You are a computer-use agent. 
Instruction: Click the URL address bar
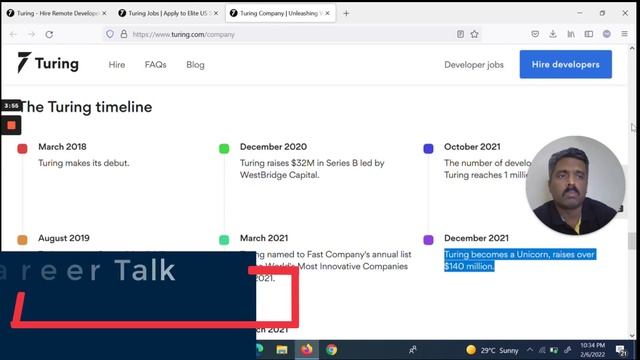coord(292,35)
